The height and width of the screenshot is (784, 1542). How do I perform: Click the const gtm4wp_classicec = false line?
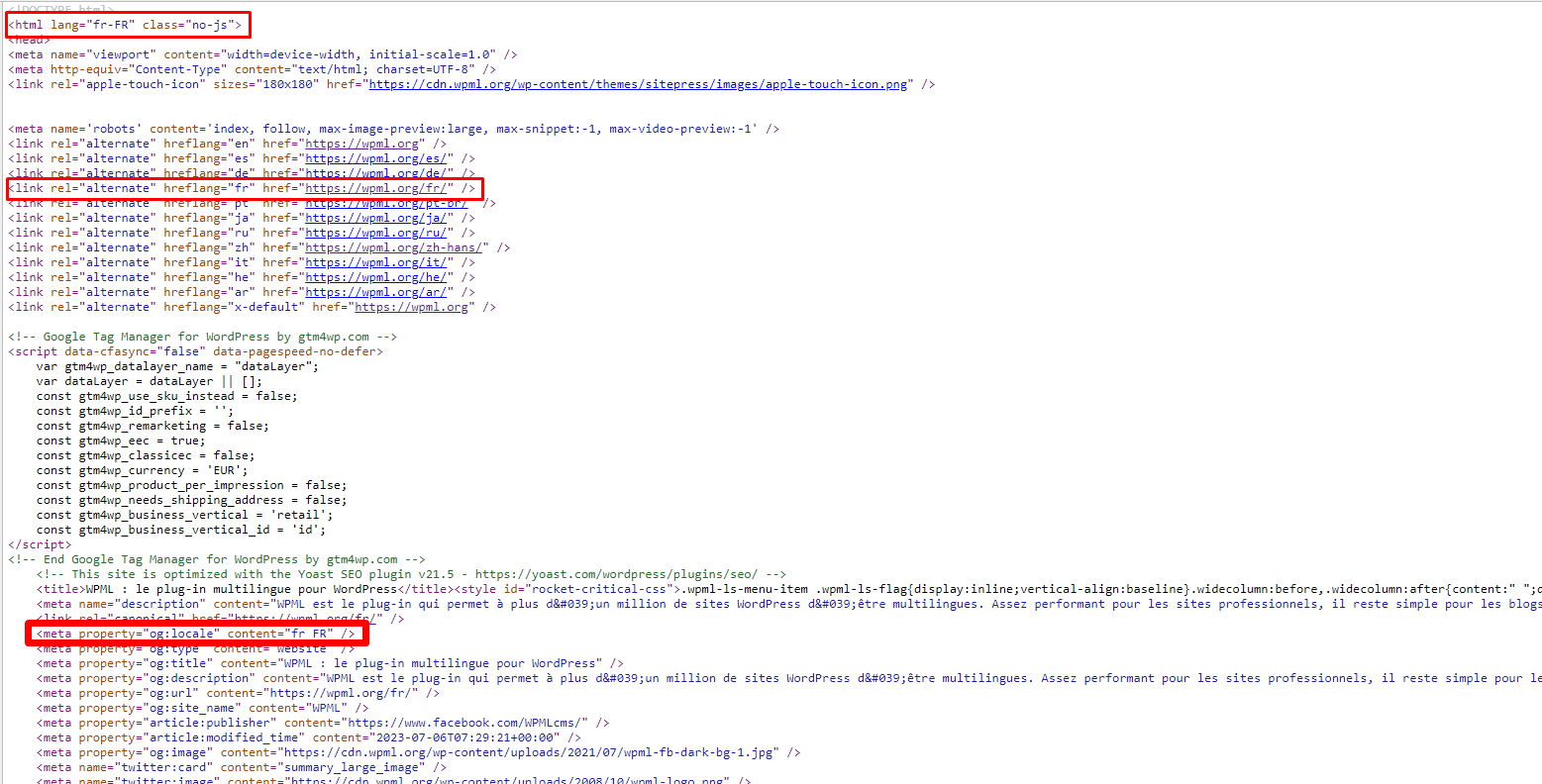click(x=146, y=455)
